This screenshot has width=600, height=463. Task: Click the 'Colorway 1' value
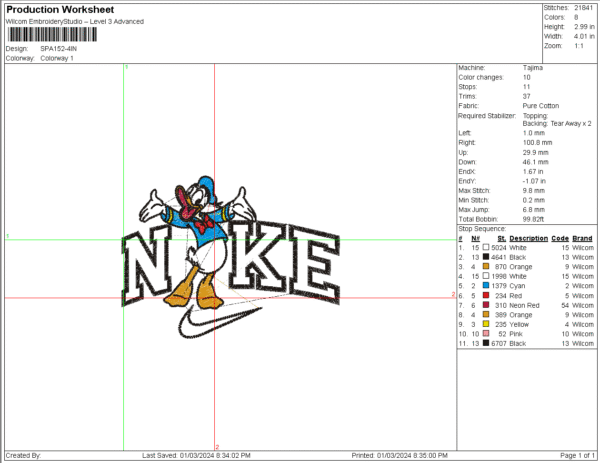click(x=57, y=59)
